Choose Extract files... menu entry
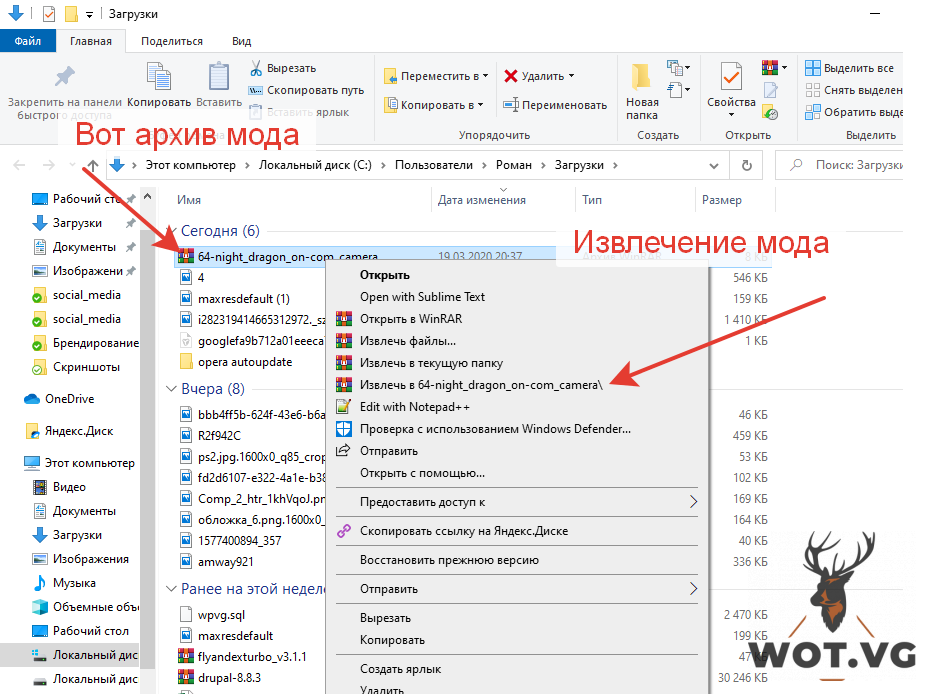Screen dimensions: 934x694 coord(407,341)
